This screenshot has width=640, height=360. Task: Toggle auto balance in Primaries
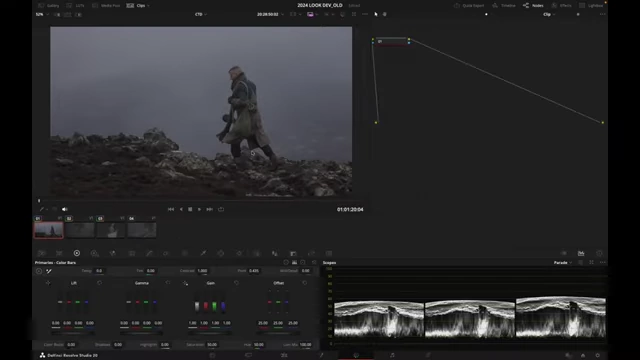(39, 271)
